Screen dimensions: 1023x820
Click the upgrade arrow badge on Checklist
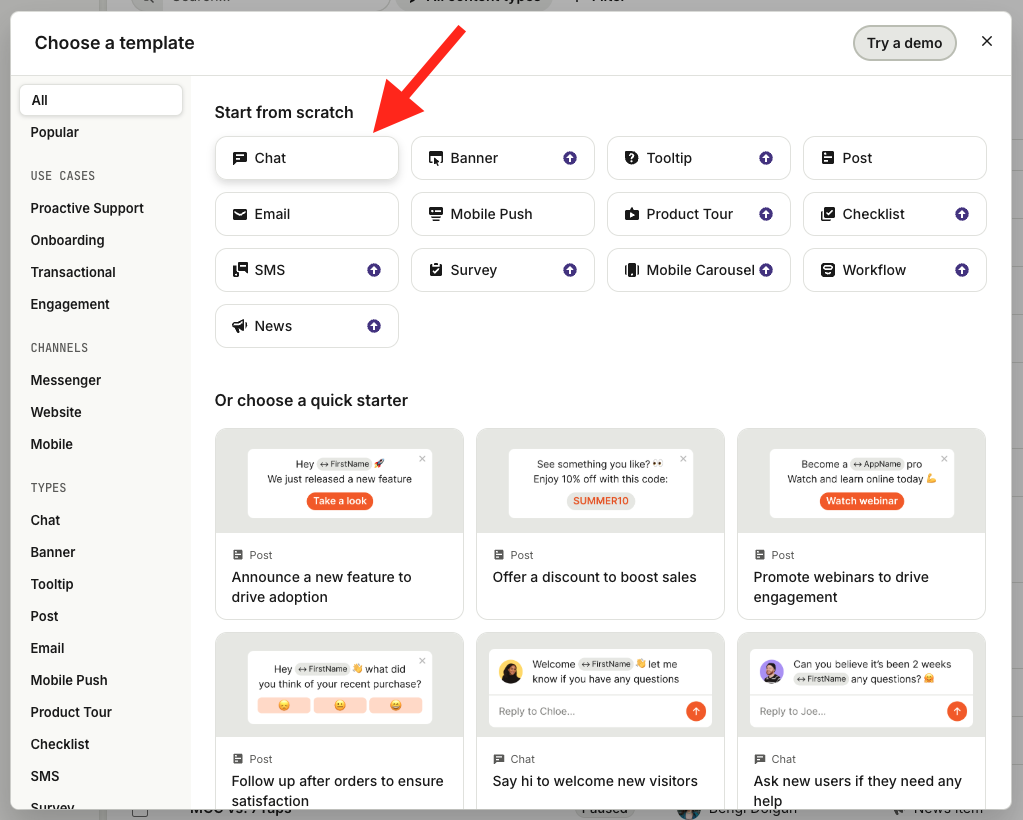click(962, 214)
